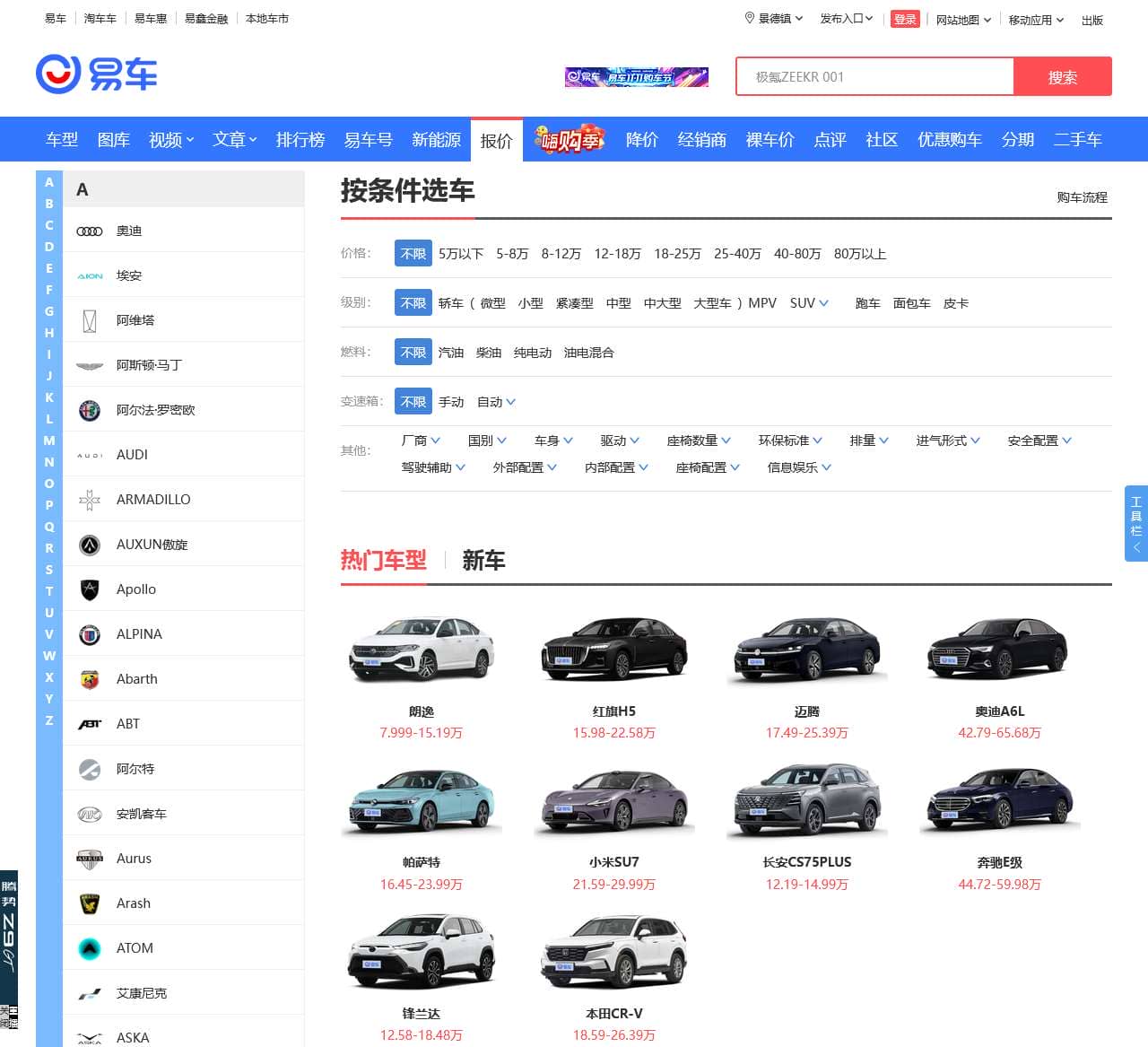Click the Alfa Romeo brand logo
Image resolution: width=1148 pixels, height=1047 pixels.
coord(90,410)
